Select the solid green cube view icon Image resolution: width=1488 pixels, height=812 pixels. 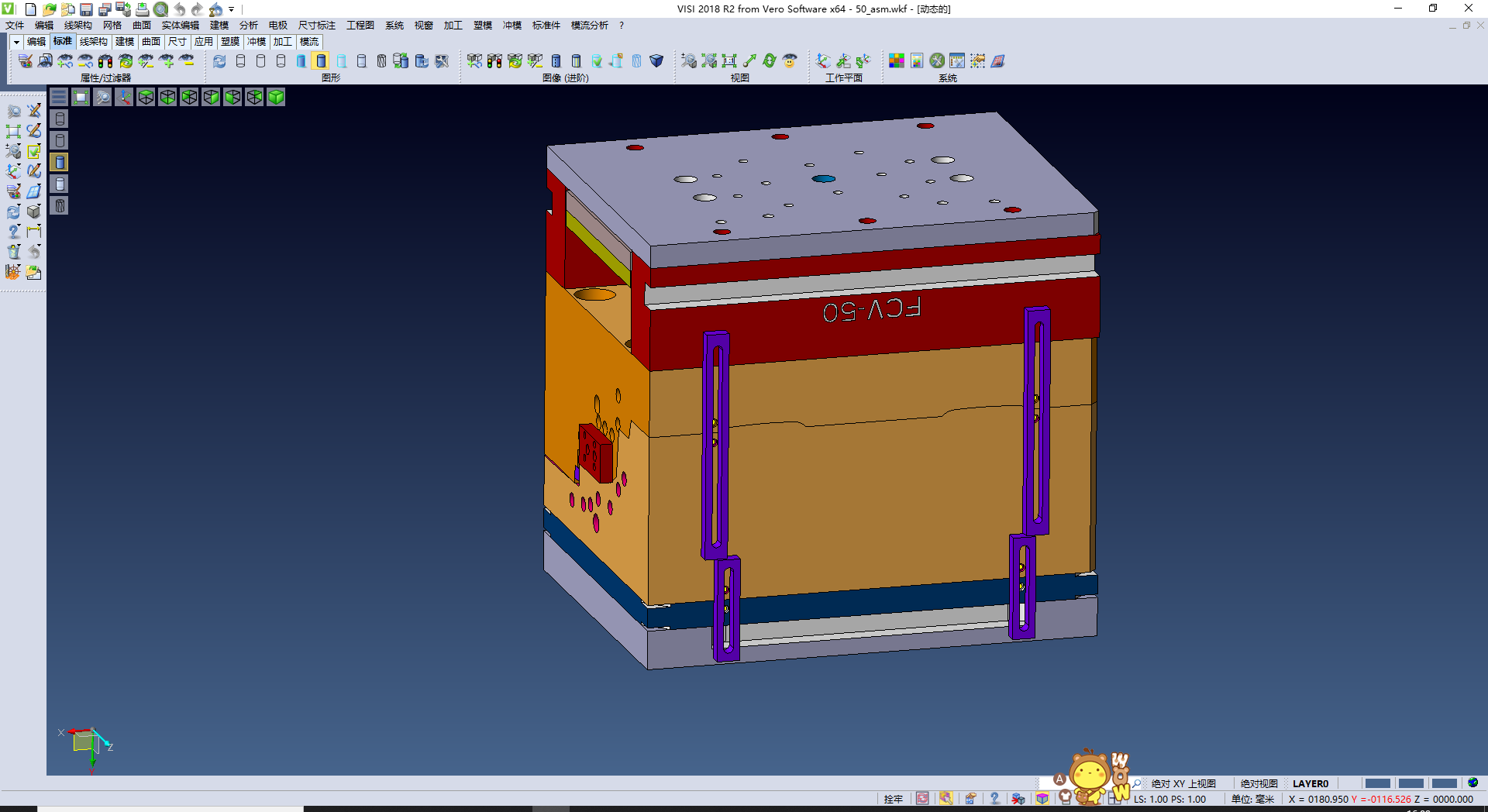pyautogui.click(x=276, y=97)
